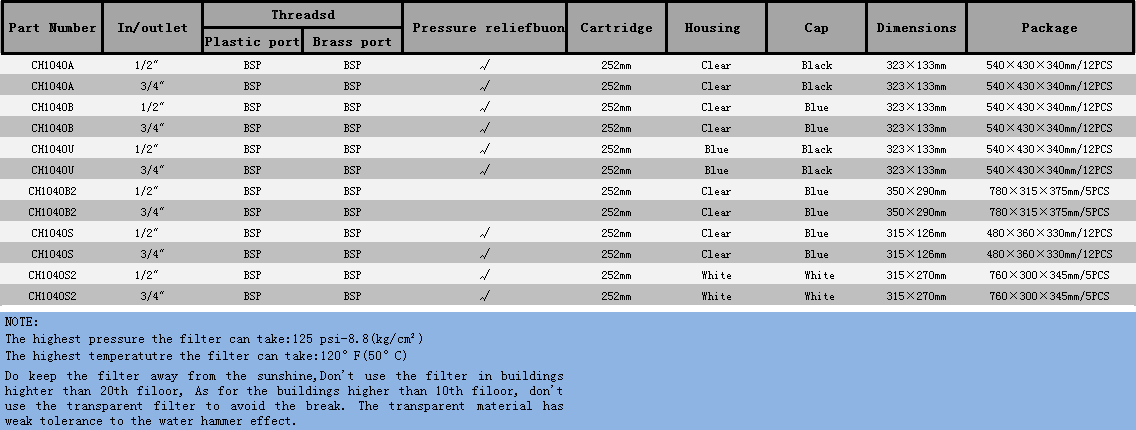Image resolution: width=1136 pixels, height=430 pixels.
Task: Click the Pressure reliefbuon column header
Action: pos(485,28)
